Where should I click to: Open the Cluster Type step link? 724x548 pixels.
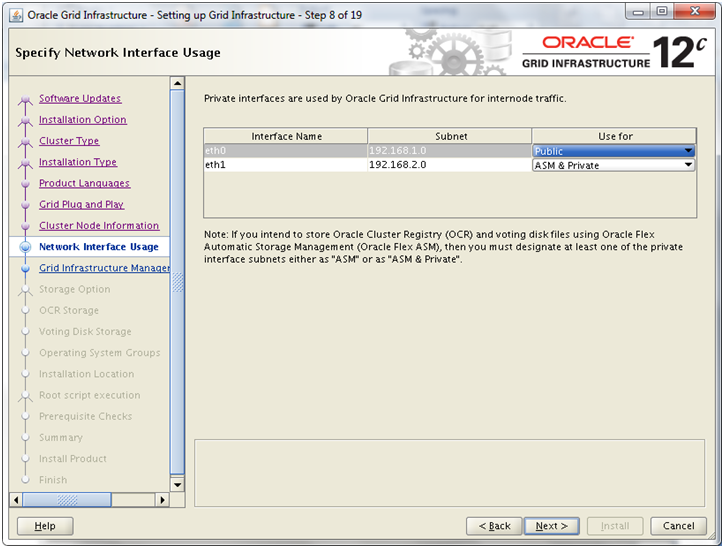pos(69,141)
